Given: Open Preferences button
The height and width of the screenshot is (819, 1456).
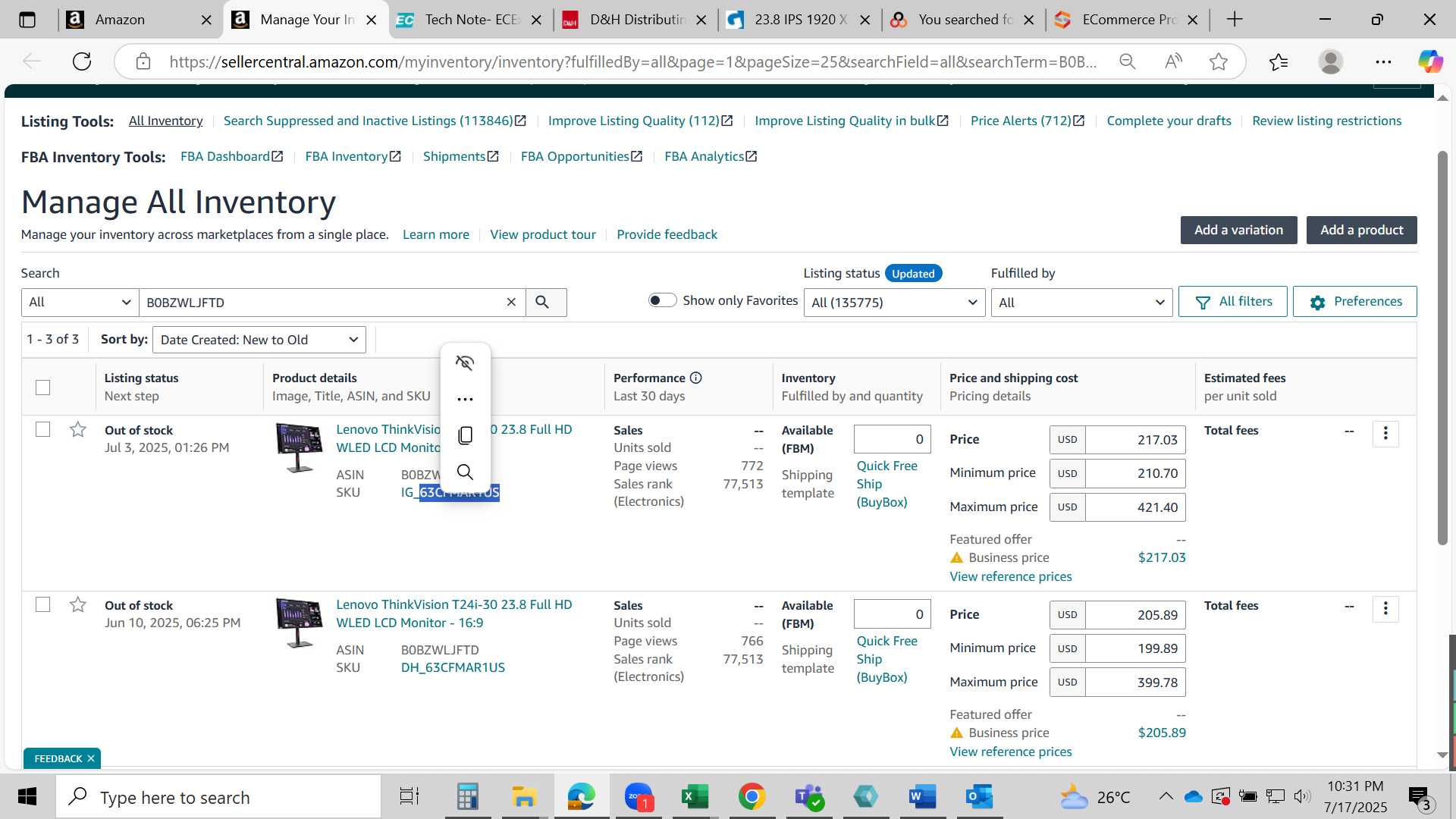Looking at the screenshot, I should tap(1355, 302).
